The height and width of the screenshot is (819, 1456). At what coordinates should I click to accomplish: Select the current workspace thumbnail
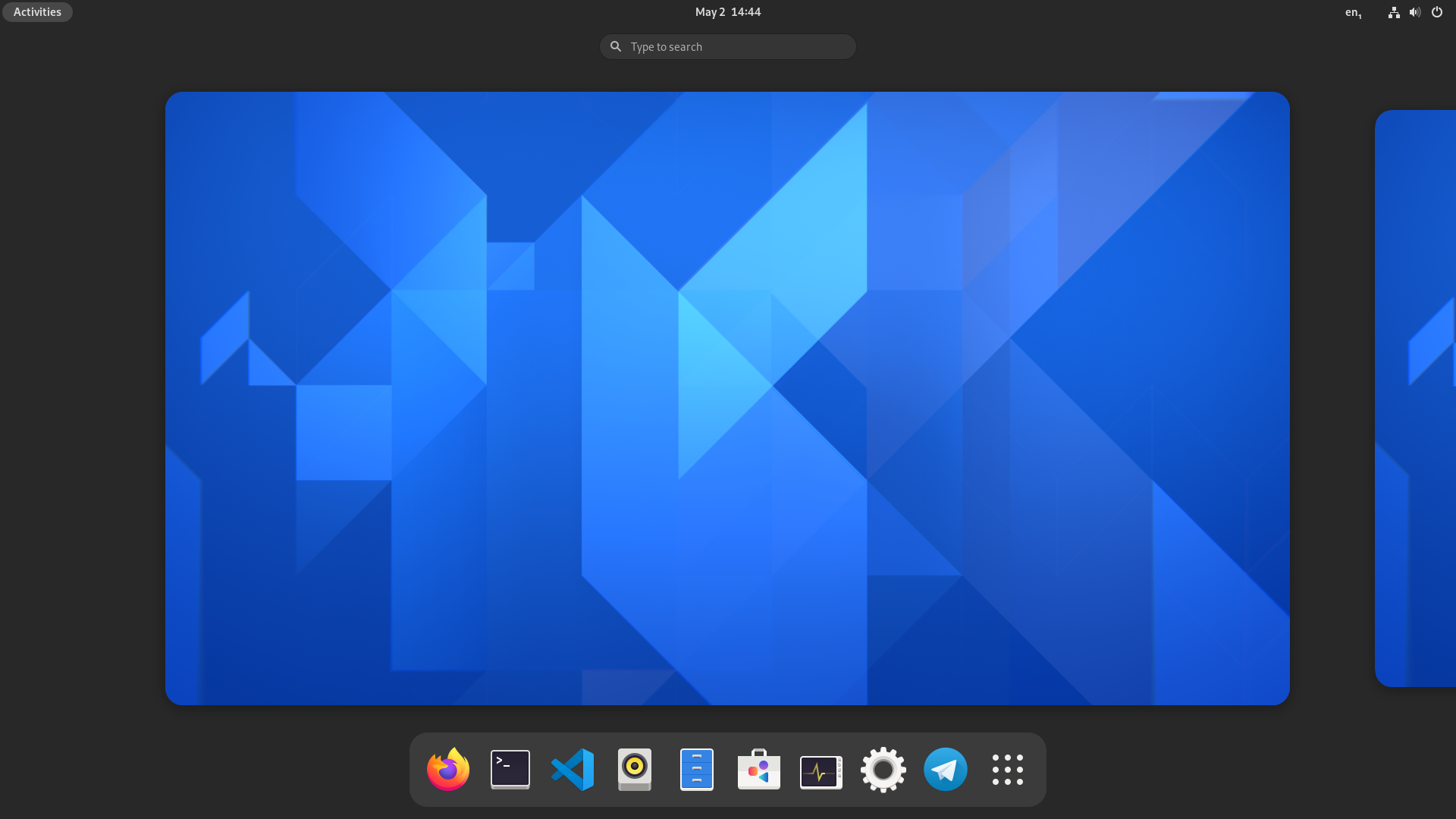[727, 398]
